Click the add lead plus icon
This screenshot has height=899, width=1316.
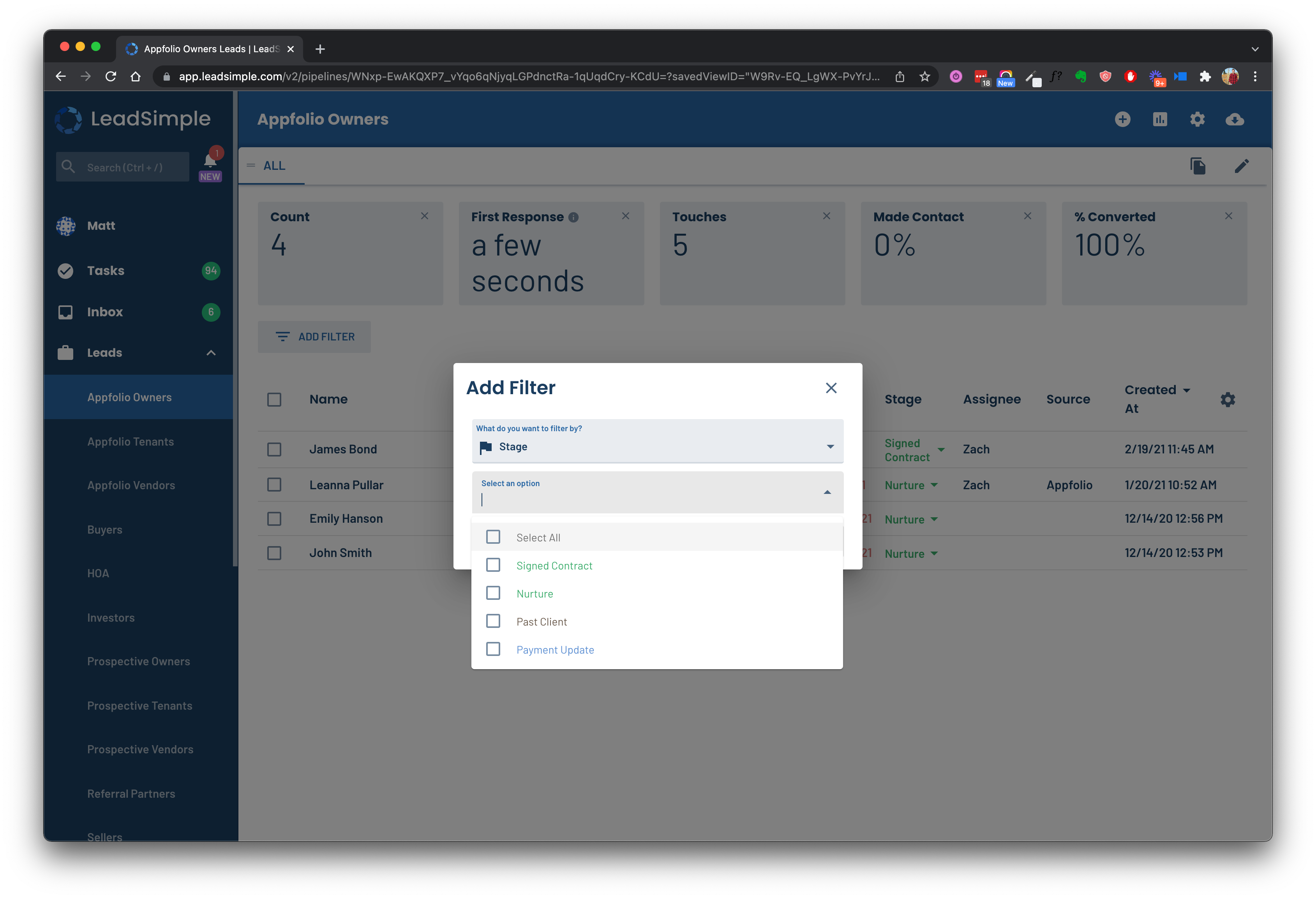point(1122,120)
